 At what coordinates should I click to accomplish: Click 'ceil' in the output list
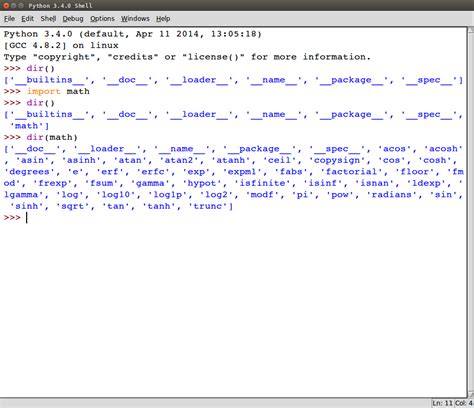pos(279,160)
